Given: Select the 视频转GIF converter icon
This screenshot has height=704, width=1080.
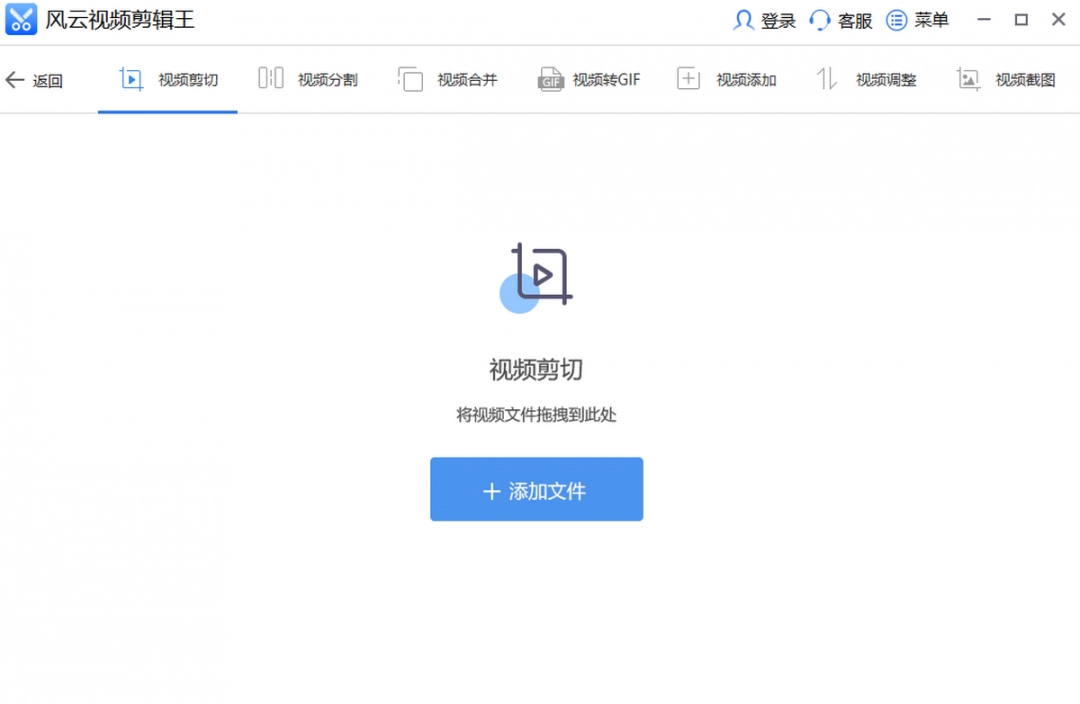Looking at the screenshot, I should [551, 78].
